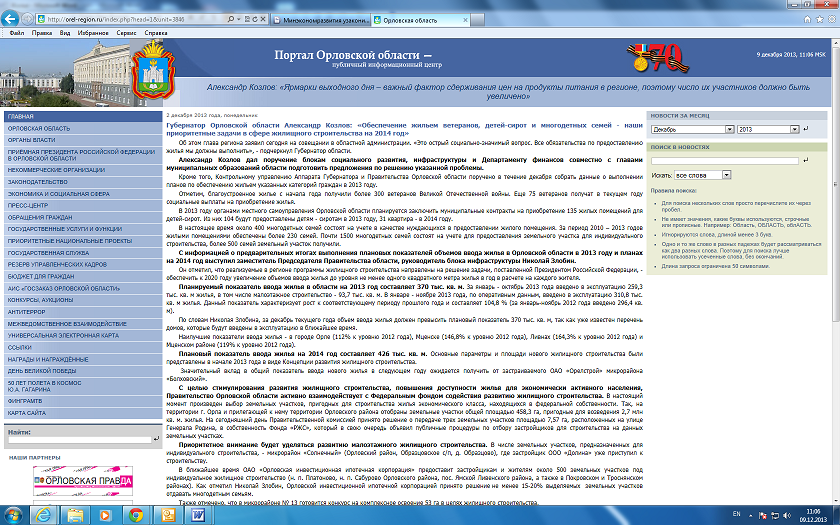Open ОБРАЩЕНИЯ ГРАЖДАН sidebar link

[83, 218]
